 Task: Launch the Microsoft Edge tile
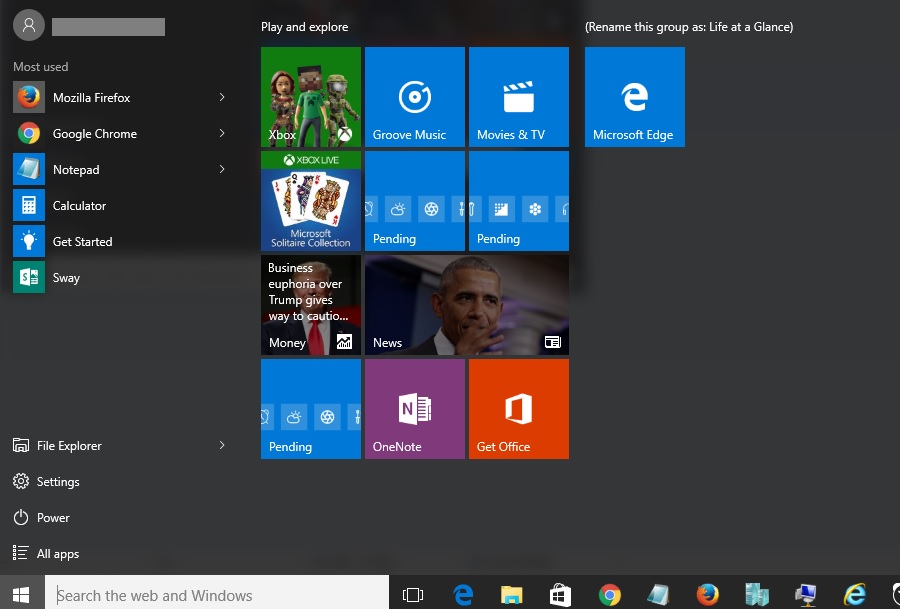pos(635,97)
